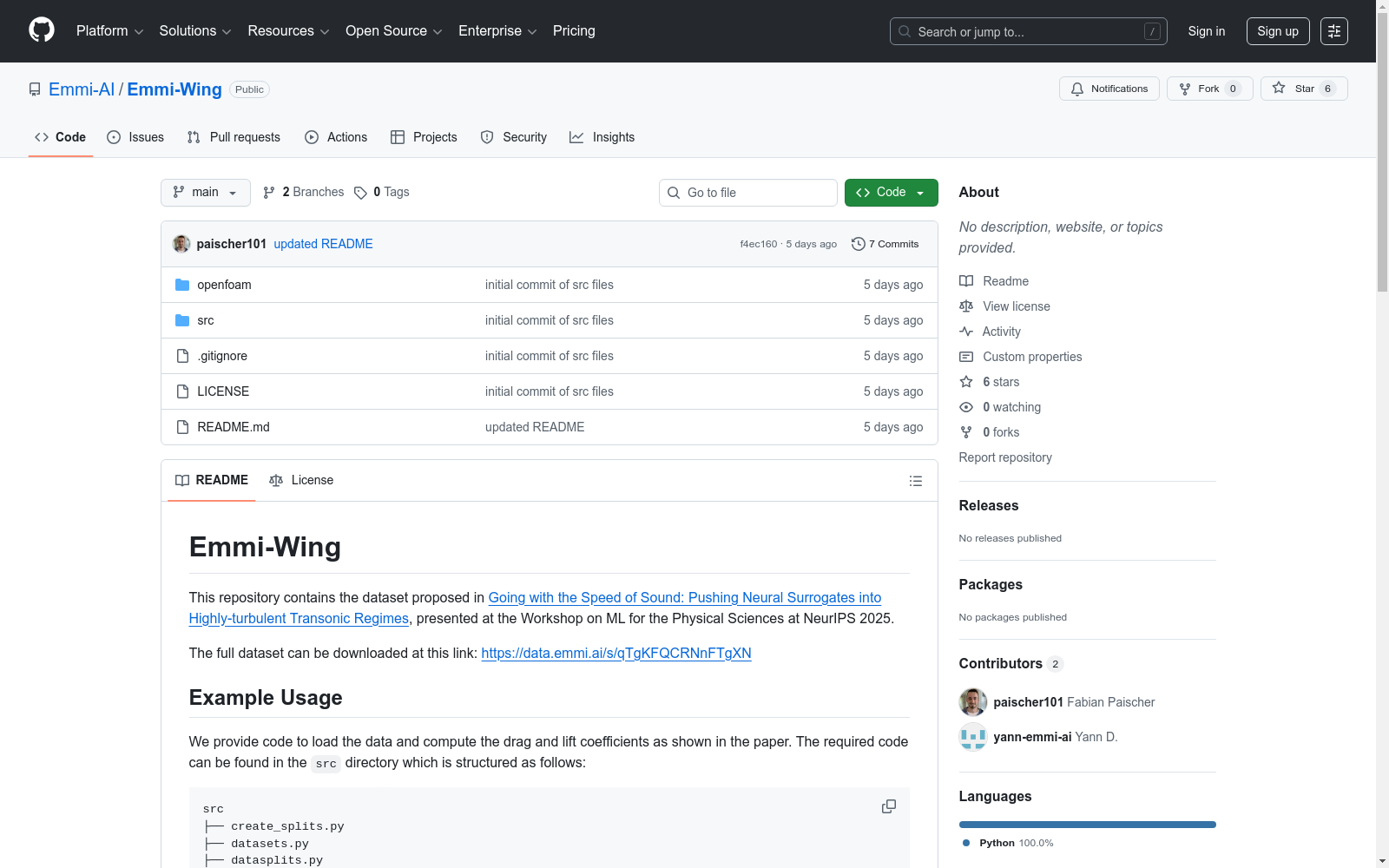Open Custom properties link
Screen dimensions: 1389x868
click(1021, 357)
